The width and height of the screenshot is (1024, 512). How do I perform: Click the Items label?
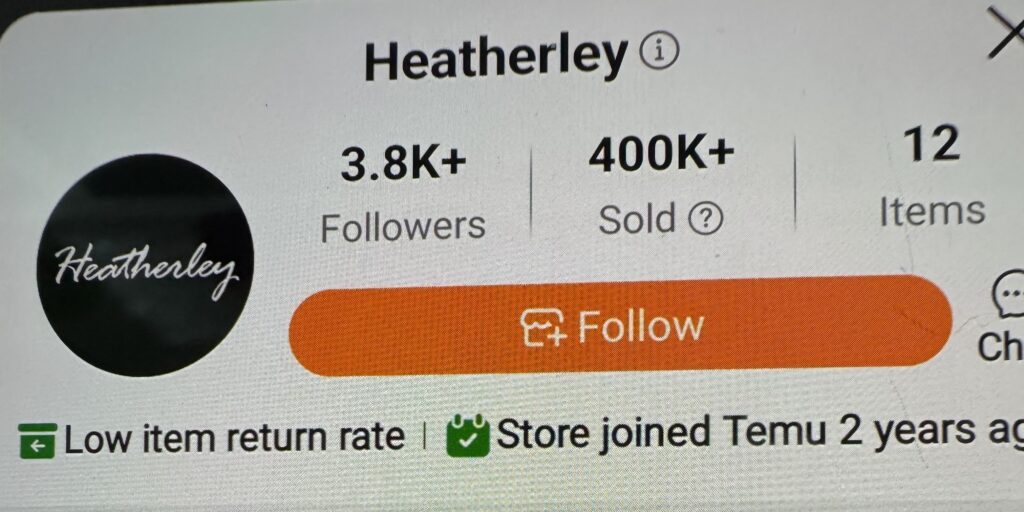point(932,212)
